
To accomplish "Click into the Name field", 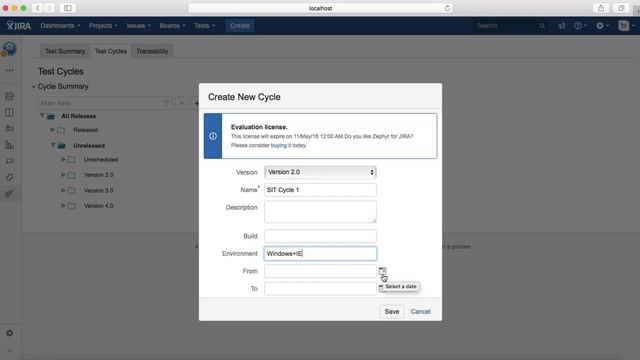I will [320, 190].
